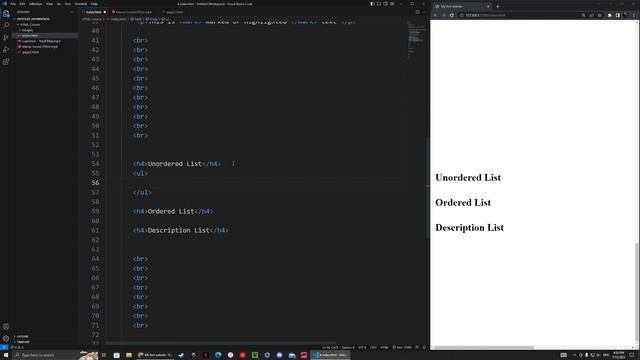This screenshot has height=360, width=640.
Task: Click remote indicator in status bar corner
Action: (x=4, y=348)
